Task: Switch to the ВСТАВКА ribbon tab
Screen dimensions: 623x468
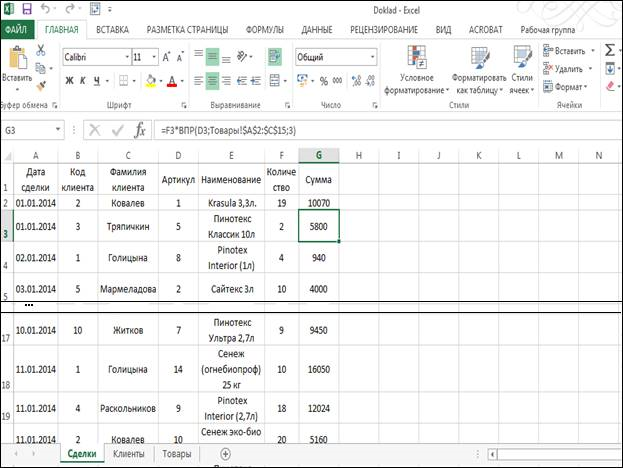Action: [112, 30]
